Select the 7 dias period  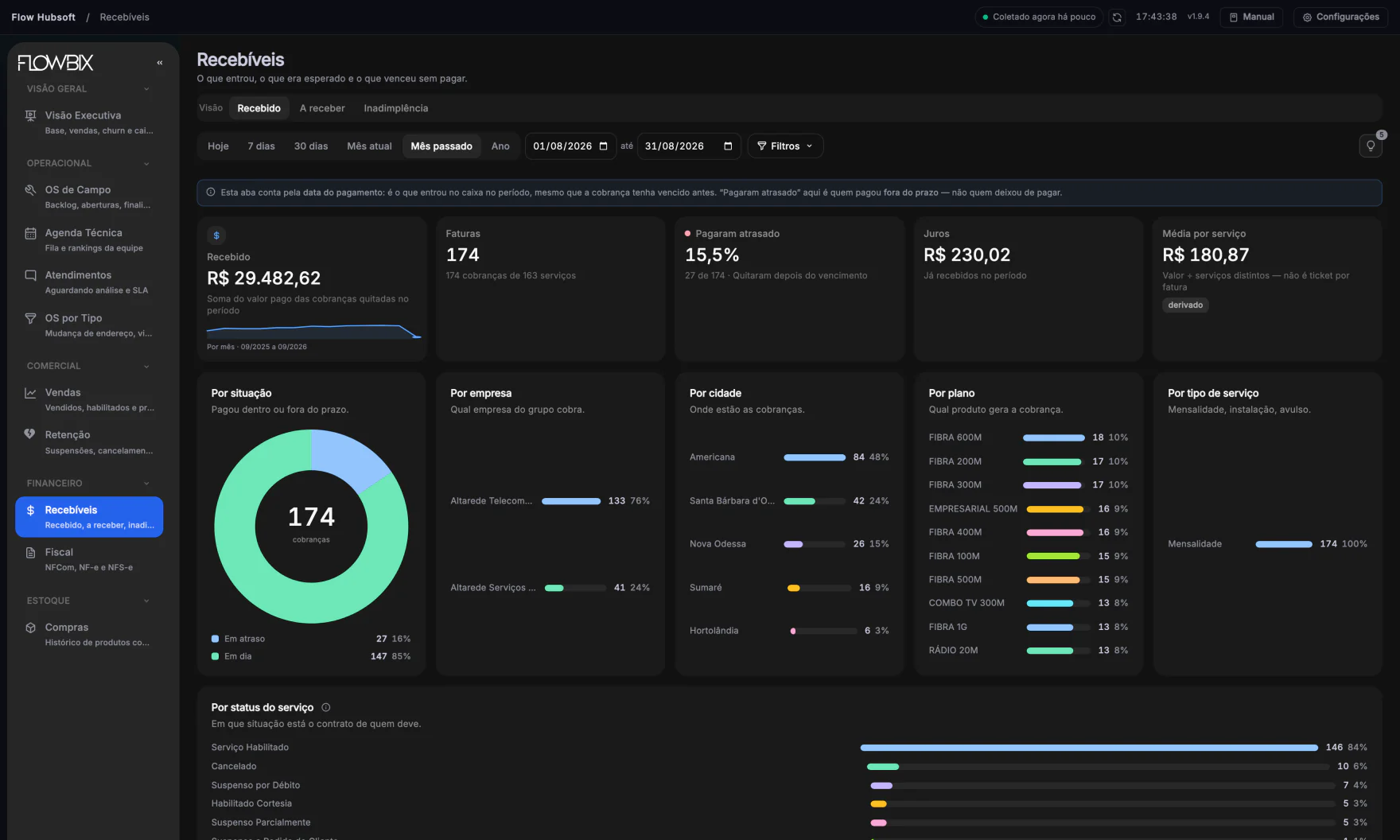click(261, 146)
